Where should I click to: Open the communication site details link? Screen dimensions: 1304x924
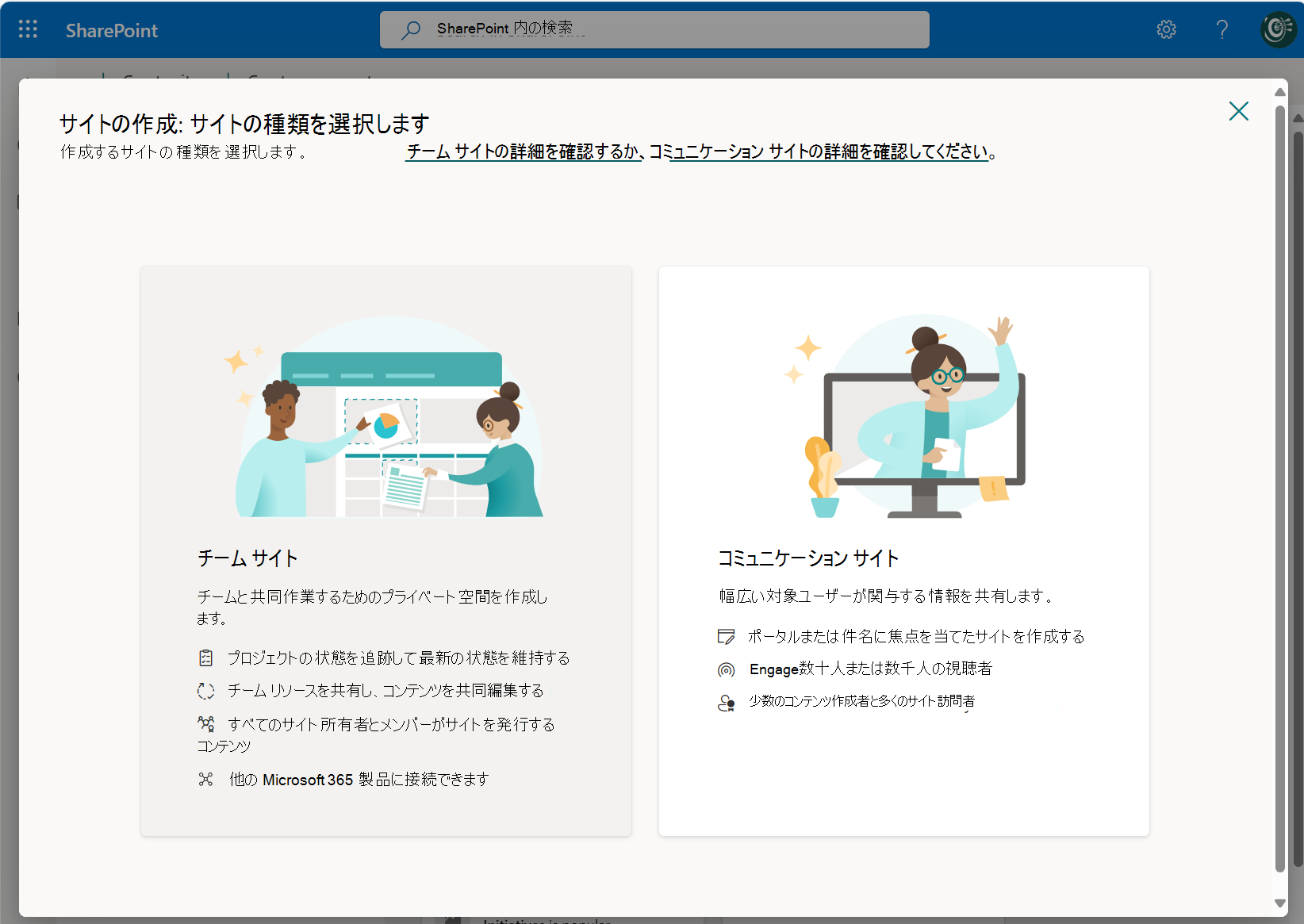(x=829, y=151)
